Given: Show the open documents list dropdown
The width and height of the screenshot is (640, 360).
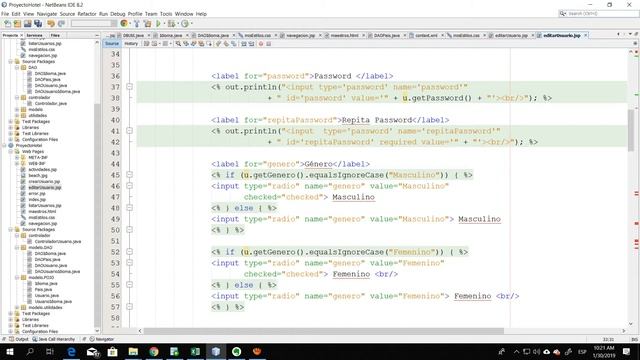Looking at the screenshot, I should (631, 34).
